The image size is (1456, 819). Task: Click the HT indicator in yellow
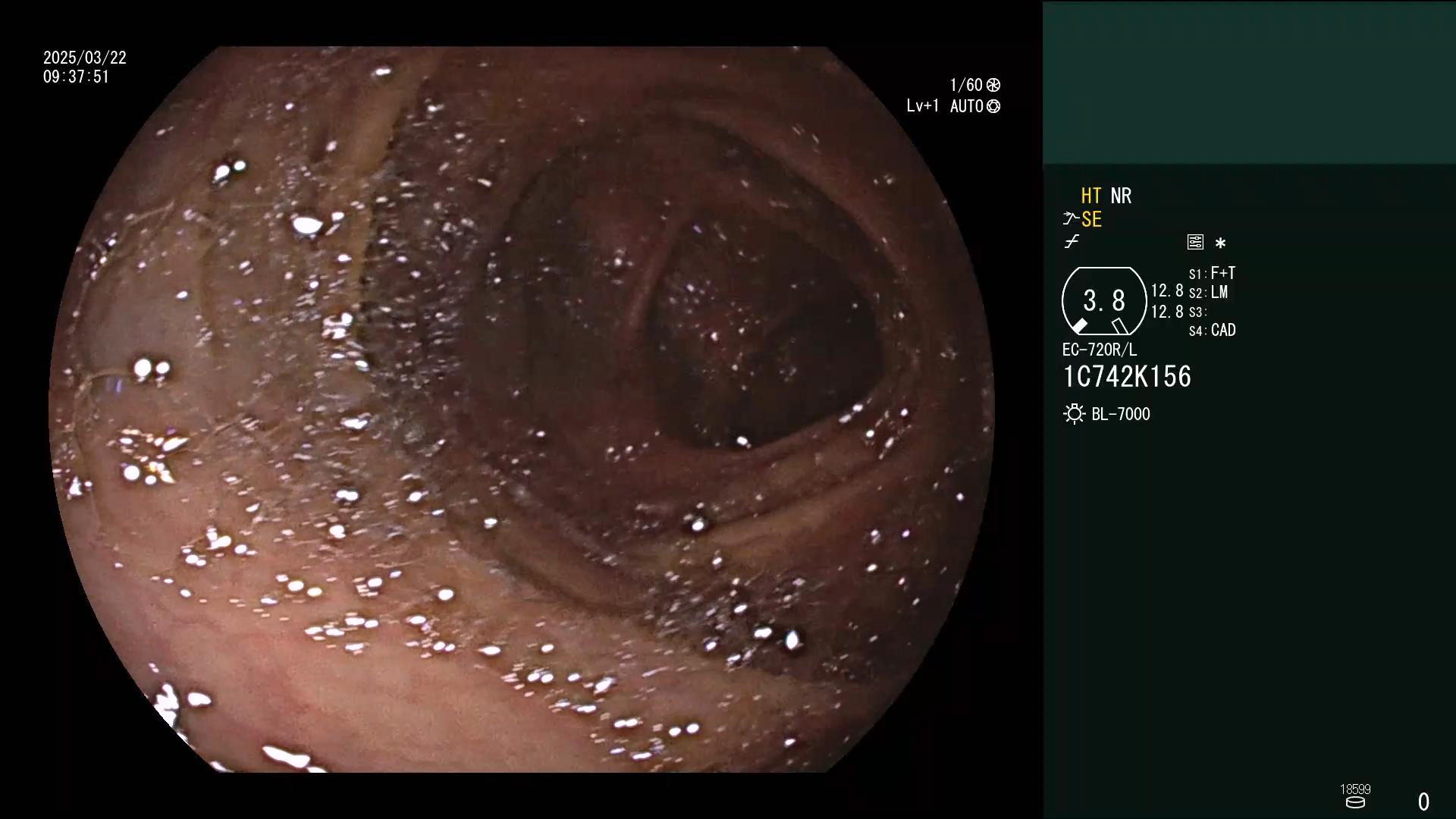click(x=1090, y=196)
